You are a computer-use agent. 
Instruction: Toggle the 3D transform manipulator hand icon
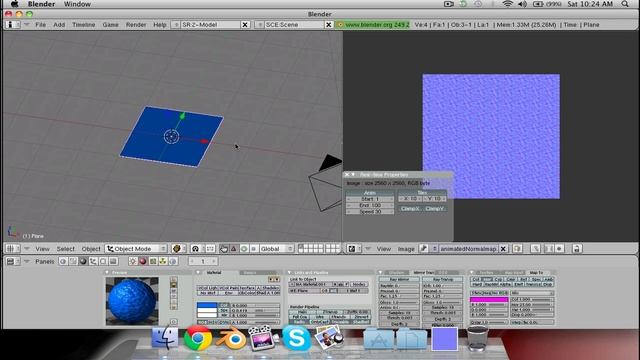(x=224, y=249)
